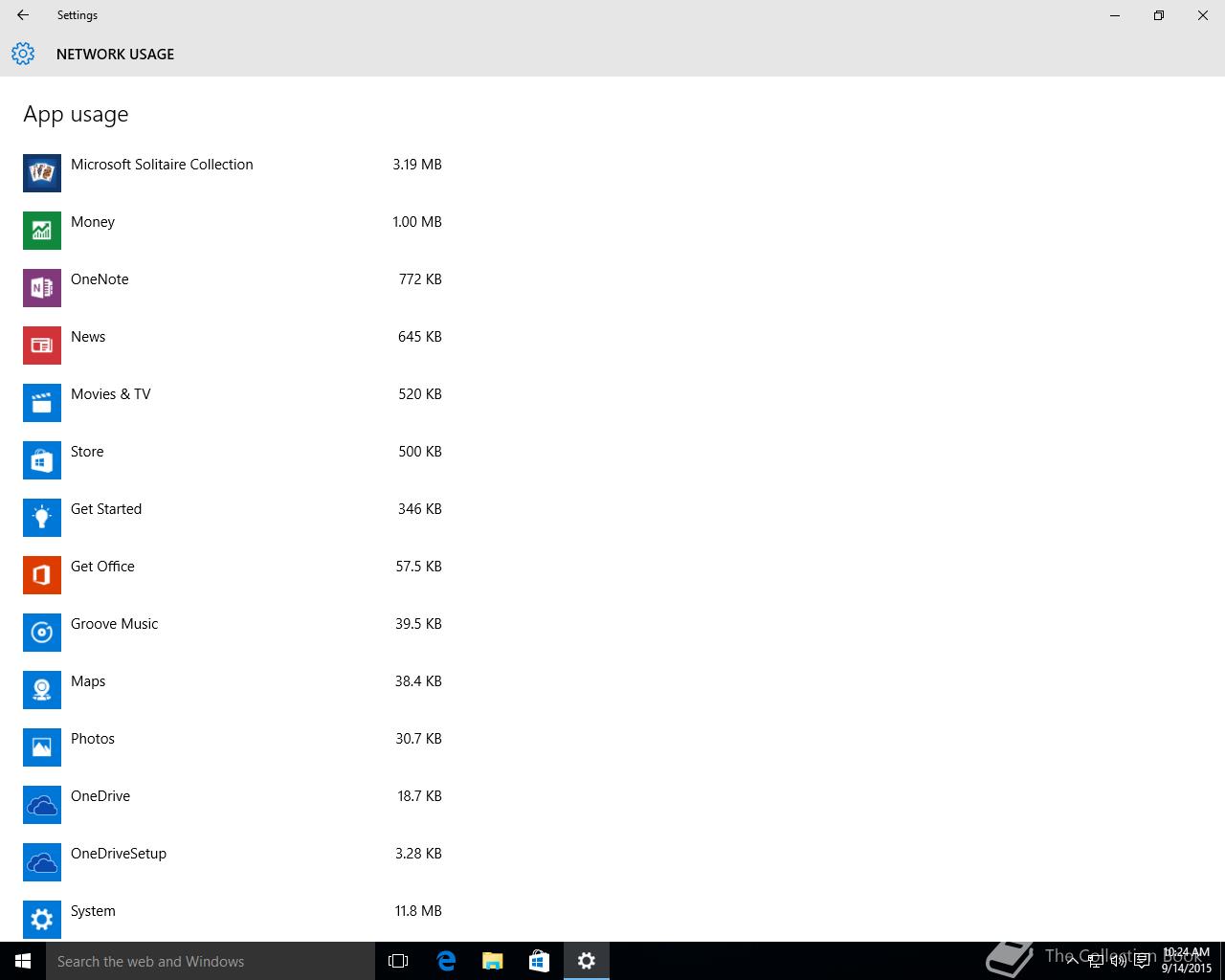Minimize the Settings window
Viewport: 1225px width, 980px height.
(x=1115, y=15)
